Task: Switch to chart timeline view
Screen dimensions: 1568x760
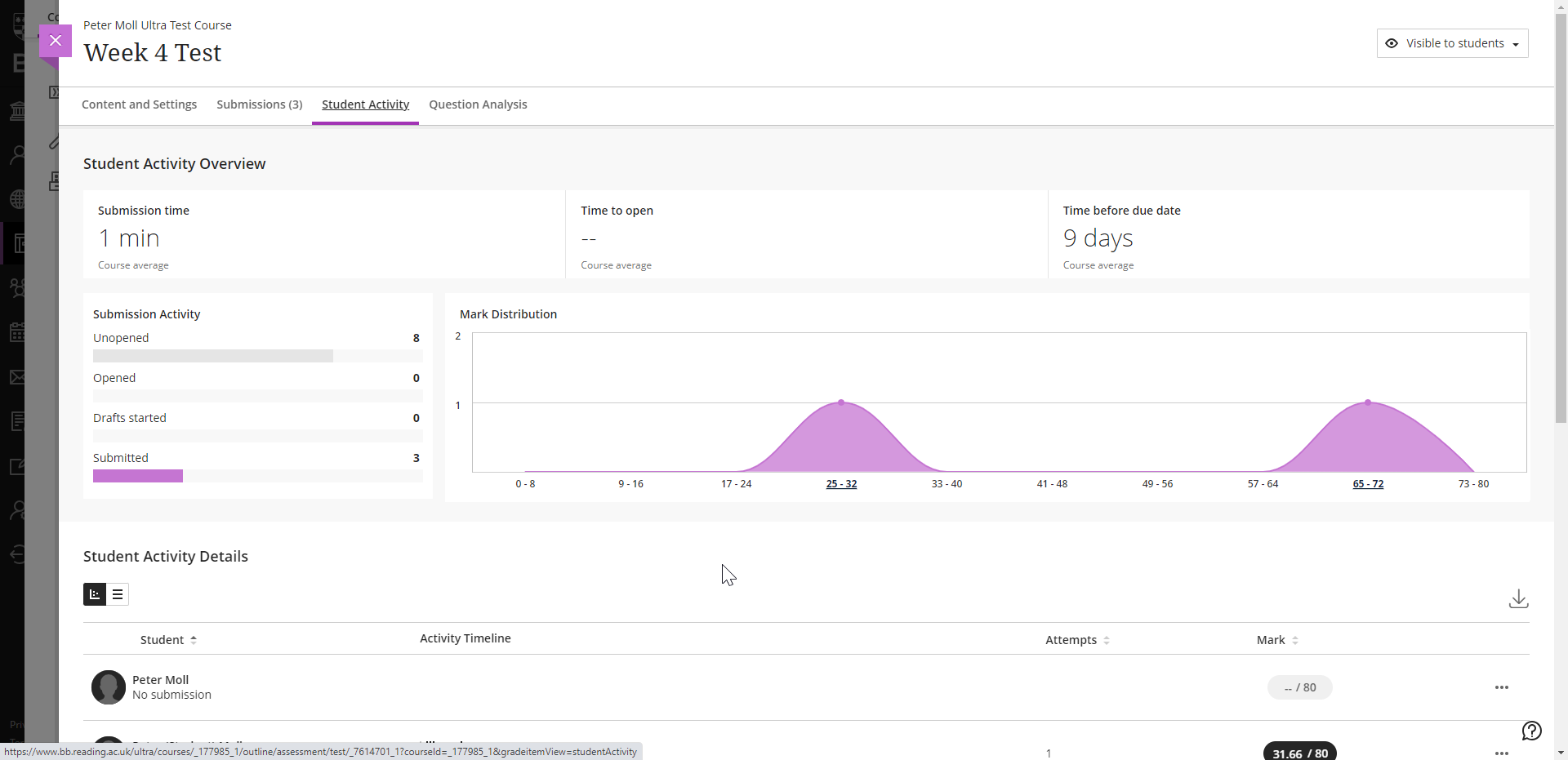Action: [95, 594]
